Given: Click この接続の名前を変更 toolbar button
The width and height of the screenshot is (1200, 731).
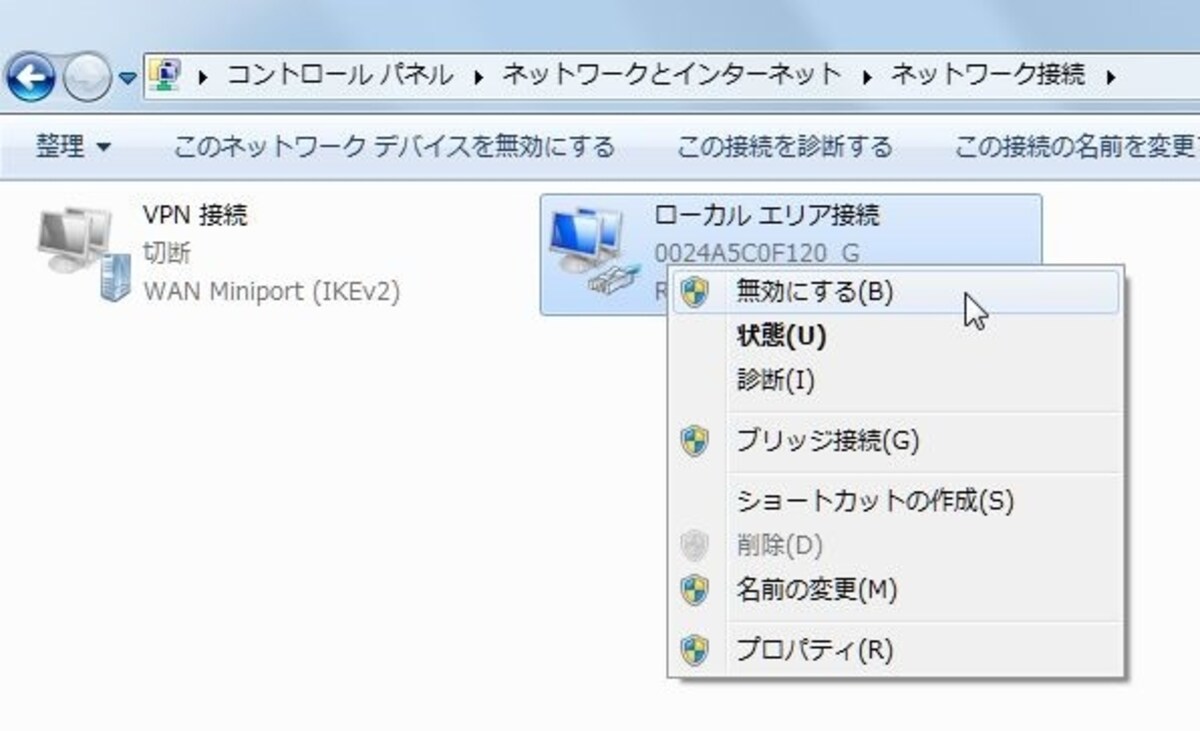Looking at the screenshot, I should [x=1076, y=148].
